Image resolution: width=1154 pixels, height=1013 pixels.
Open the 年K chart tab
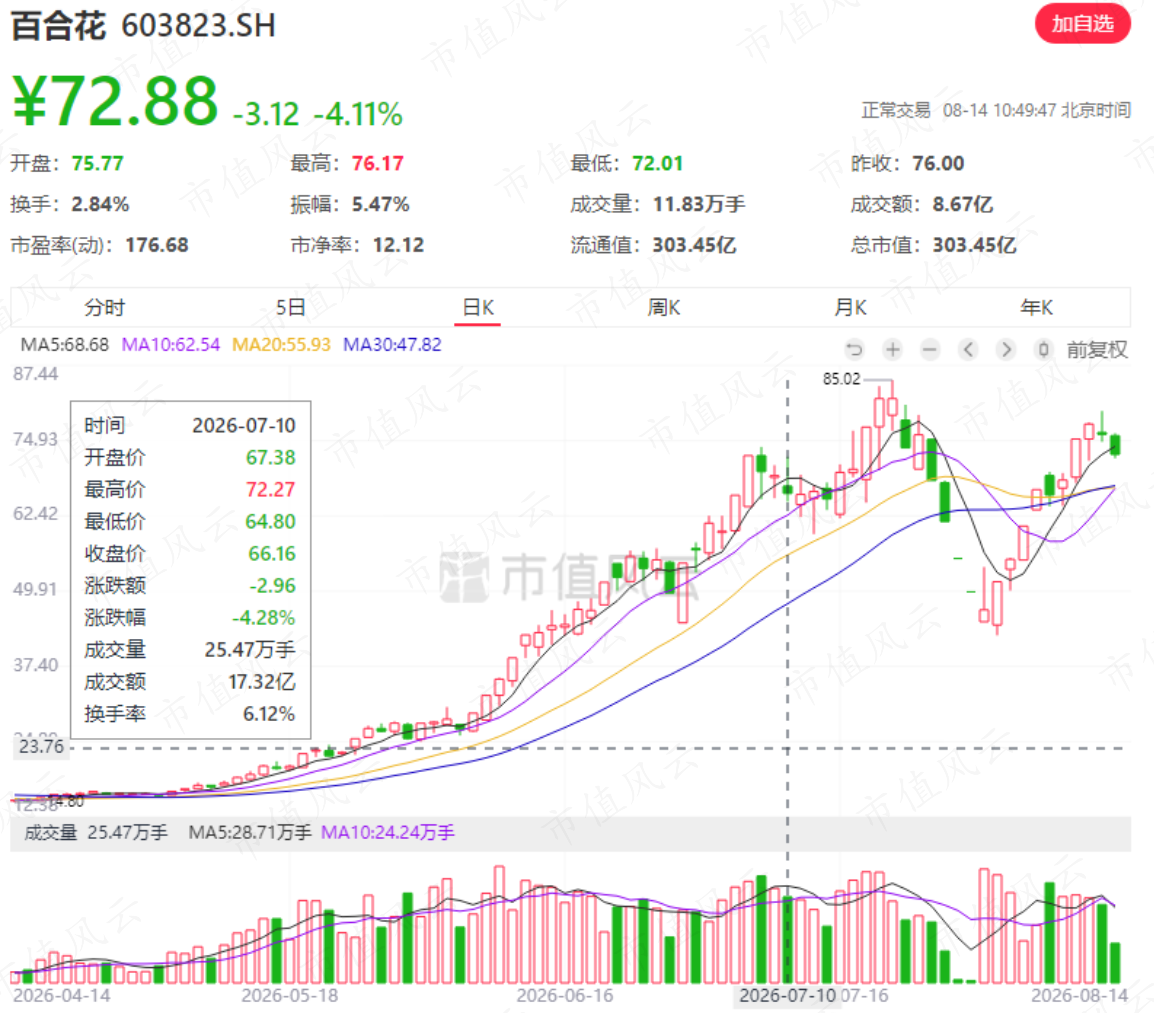[1036, 307]
